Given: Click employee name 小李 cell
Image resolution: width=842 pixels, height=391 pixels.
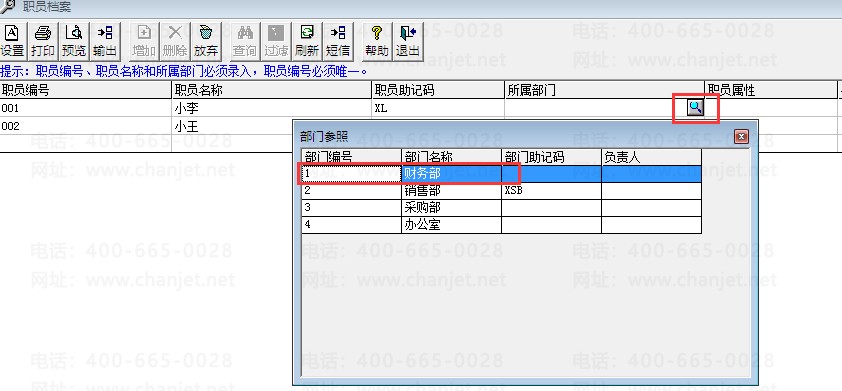Looking at the screenshot, I should pyautogui.click(x=271, y=108).
